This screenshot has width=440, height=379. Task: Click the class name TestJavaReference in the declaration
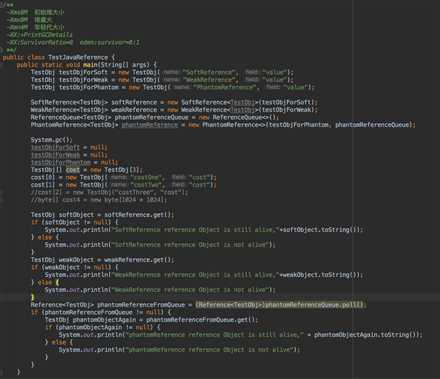point(78,57)
